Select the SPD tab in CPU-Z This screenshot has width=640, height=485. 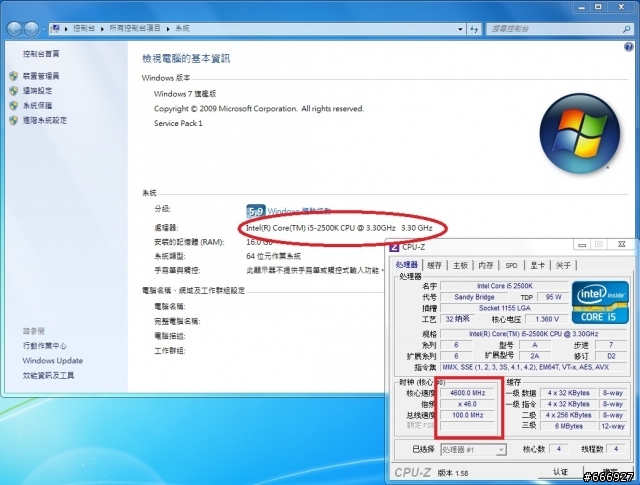511,265
